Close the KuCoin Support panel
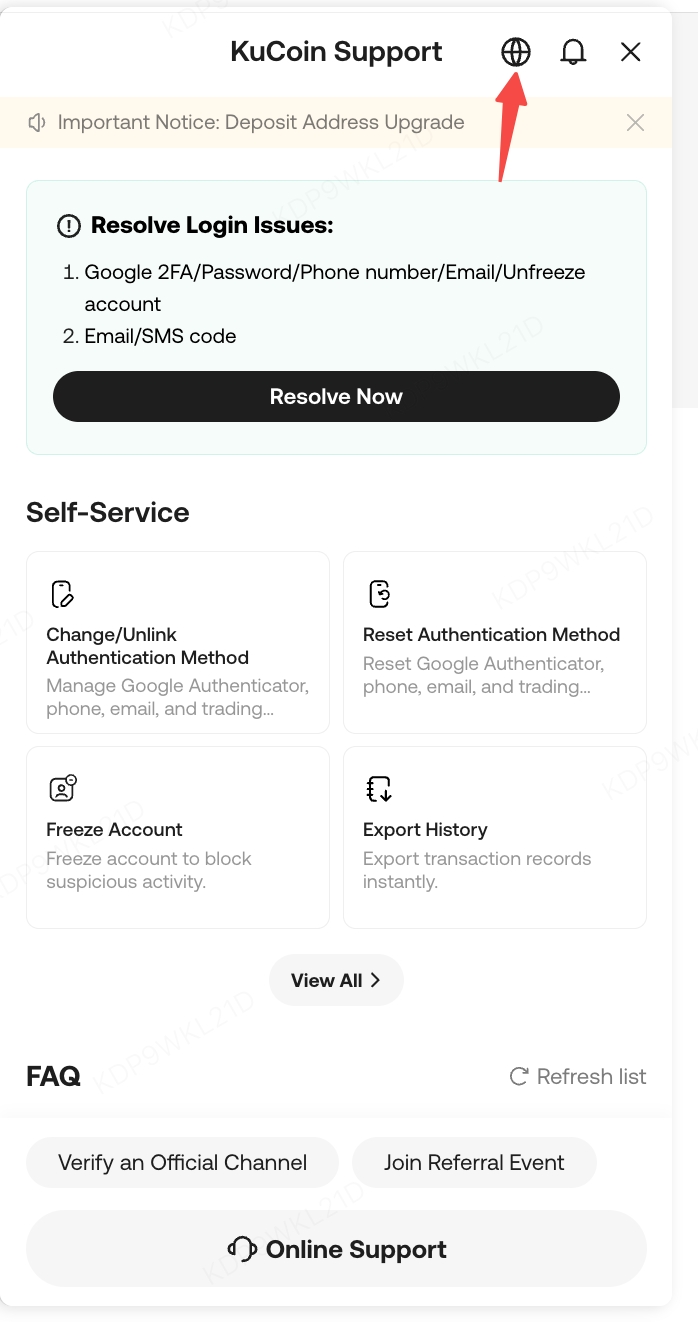 [630, 52]
